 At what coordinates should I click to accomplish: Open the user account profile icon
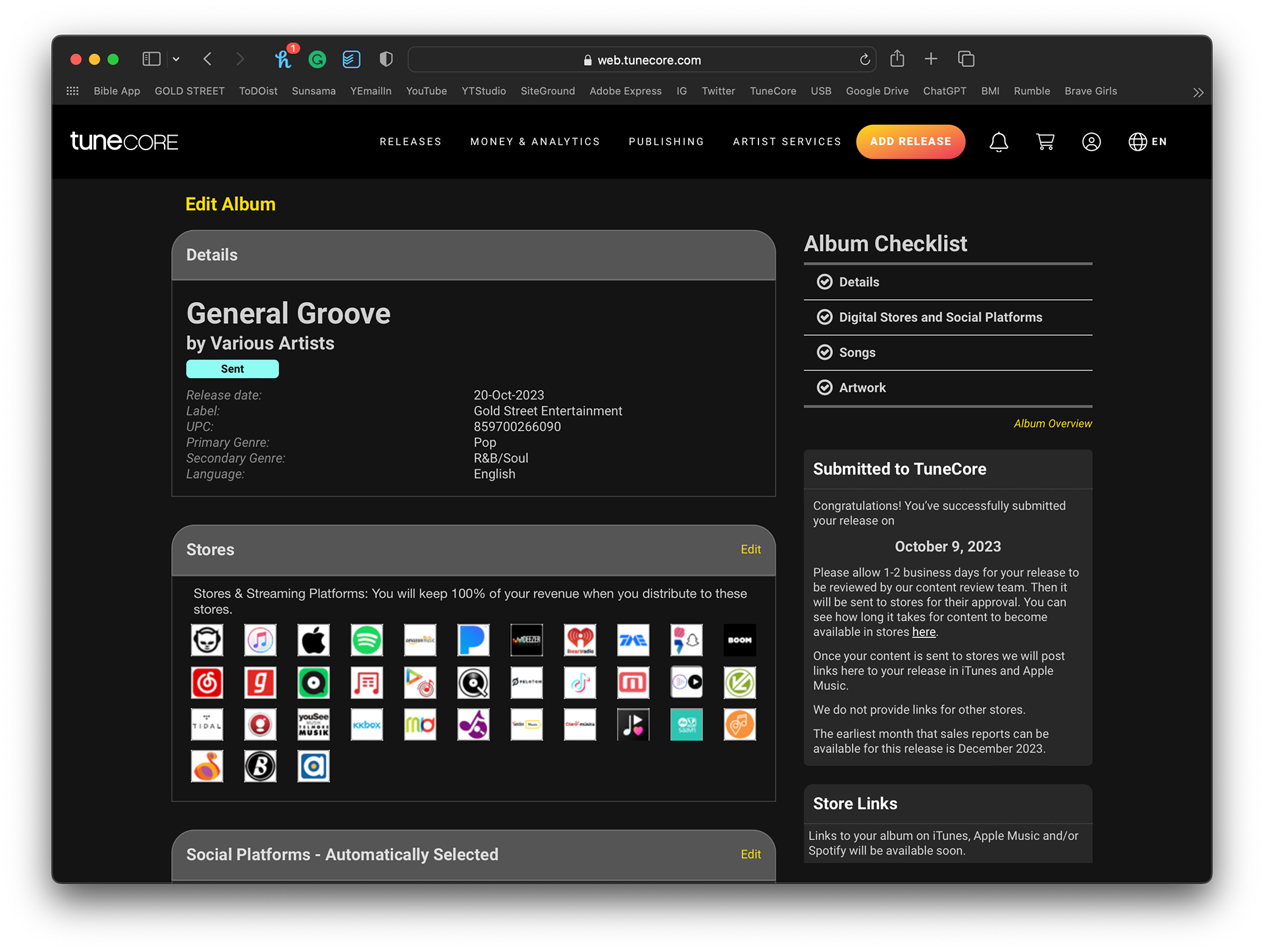tap(1092, 142)
